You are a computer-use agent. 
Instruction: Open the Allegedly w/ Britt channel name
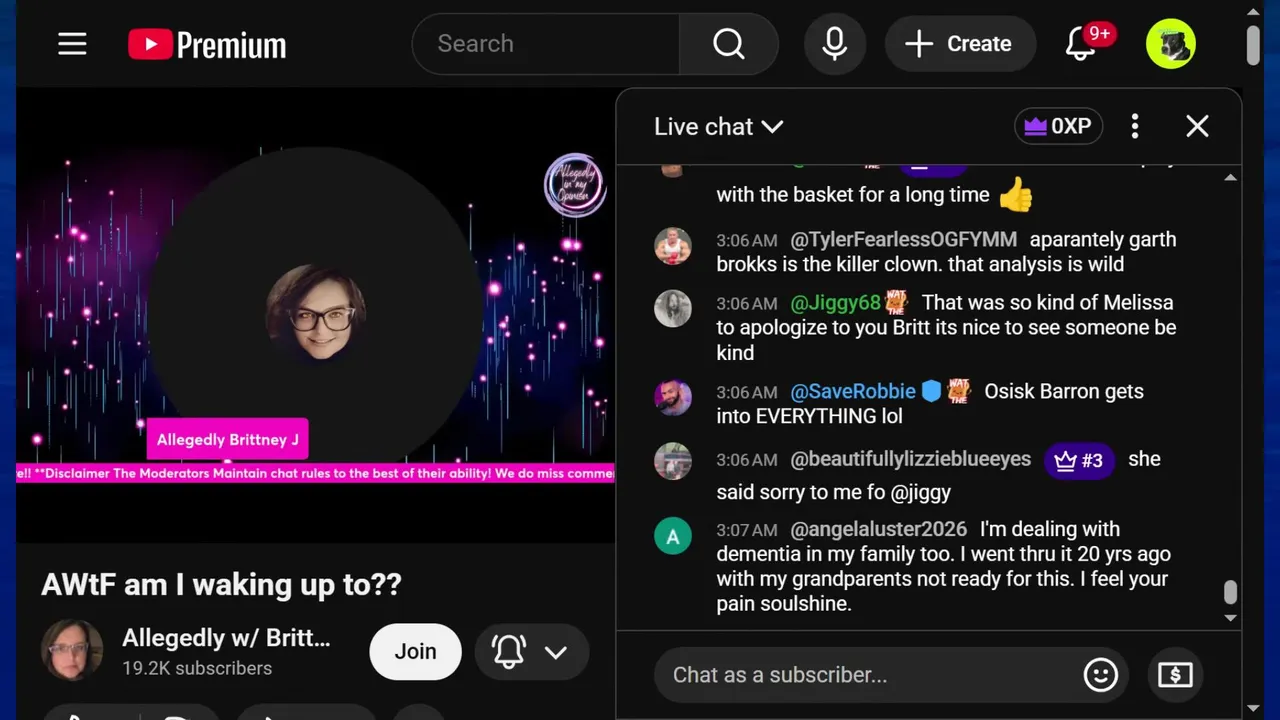coord(226,638)
